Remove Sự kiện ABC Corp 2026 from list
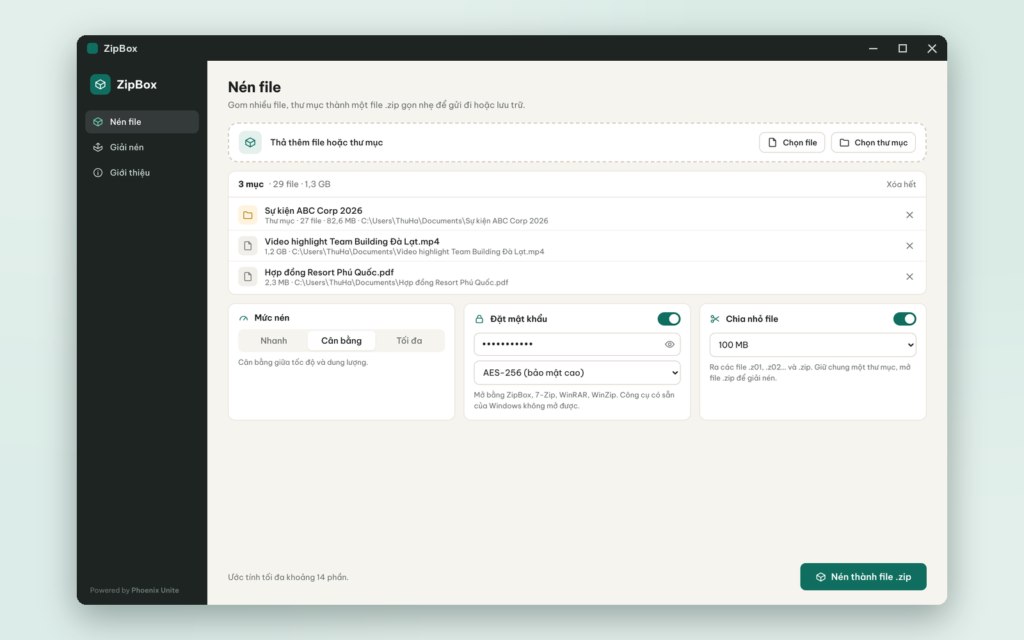Viewport: 1024px width, 640px height. tap(909, 215)
